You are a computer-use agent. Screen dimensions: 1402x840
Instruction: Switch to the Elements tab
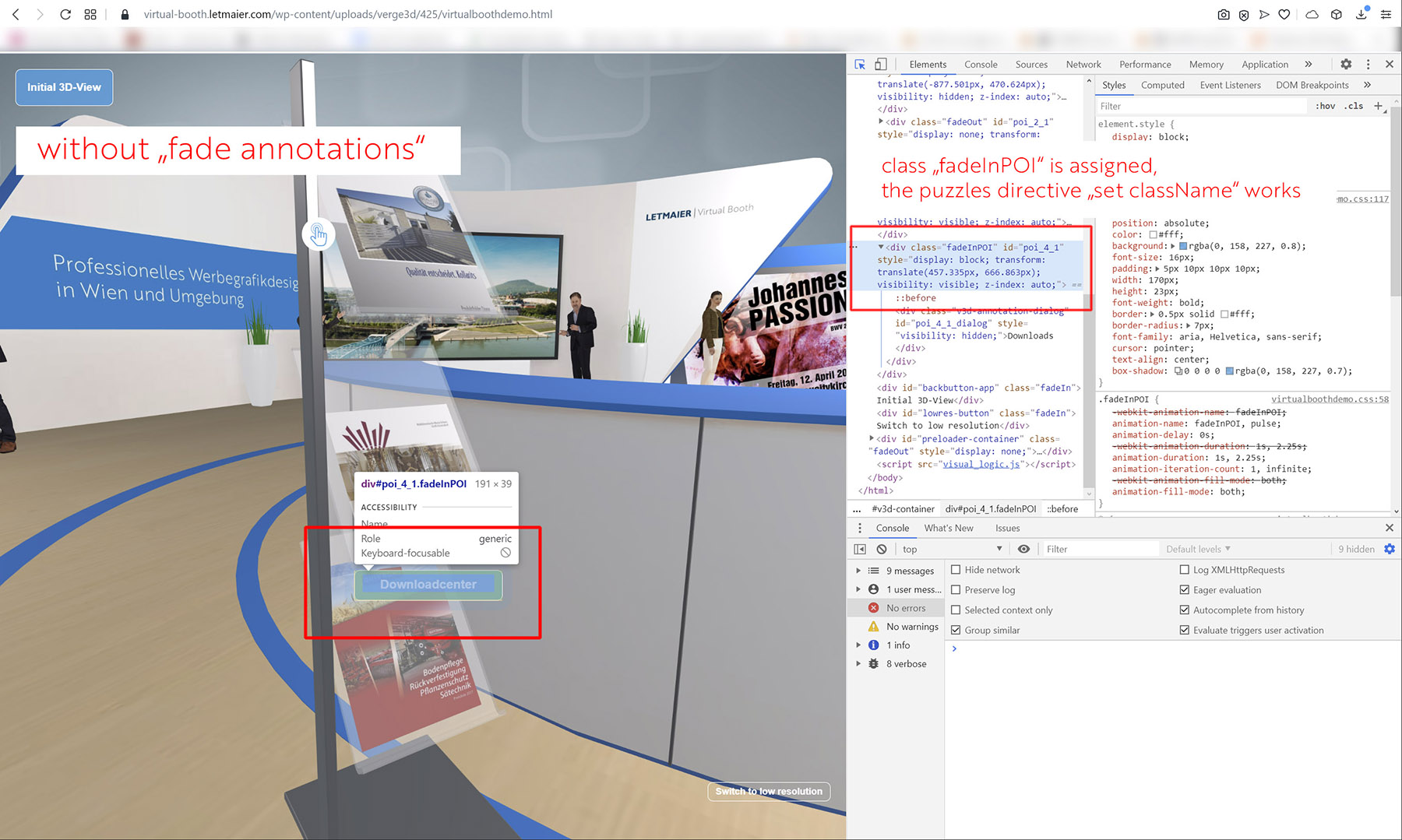(x=928, y=65)
